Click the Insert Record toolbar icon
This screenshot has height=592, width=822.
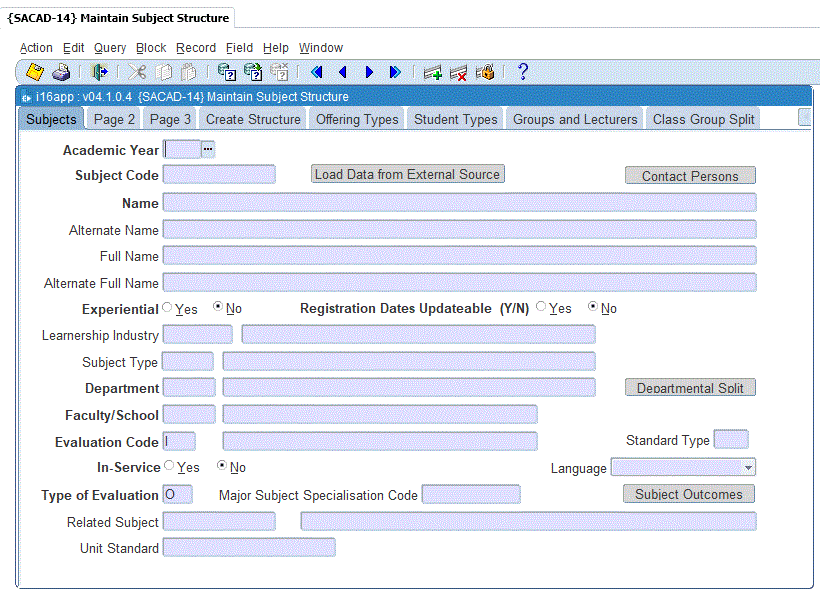click(x=432, y=72)
